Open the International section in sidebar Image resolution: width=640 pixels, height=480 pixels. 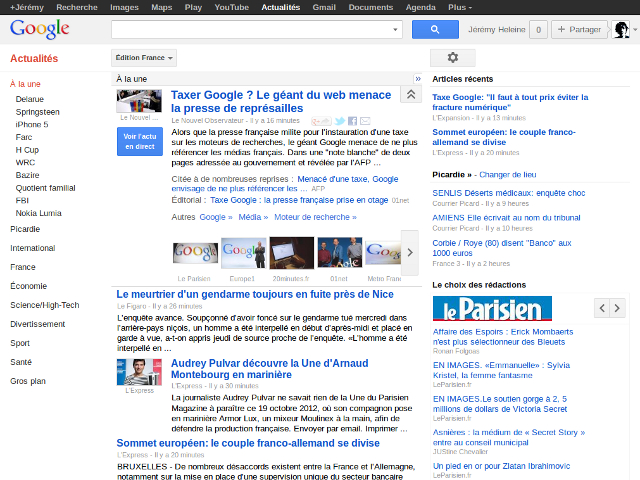pyautogui.click(x=33, y=248)
